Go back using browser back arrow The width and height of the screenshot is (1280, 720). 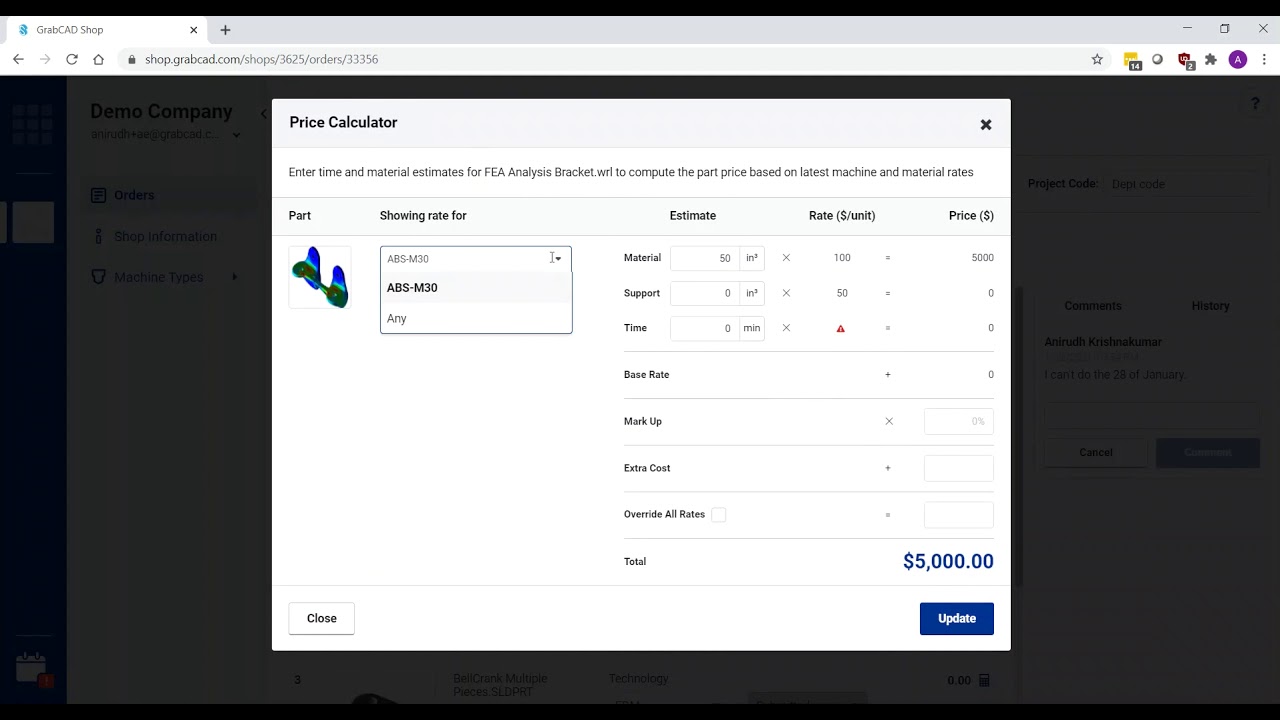(18, 59)
